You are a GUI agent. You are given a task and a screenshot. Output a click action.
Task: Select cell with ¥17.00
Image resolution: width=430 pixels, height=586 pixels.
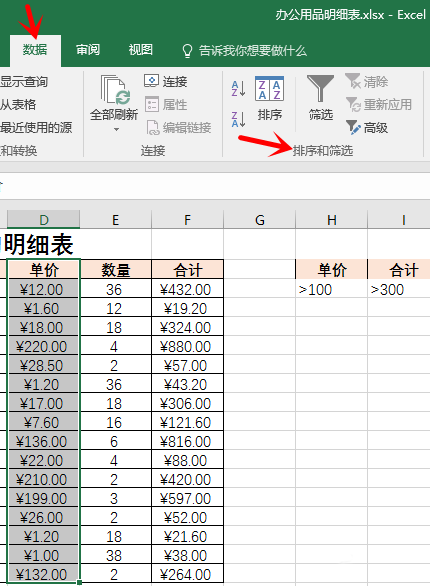pos(44,403)
